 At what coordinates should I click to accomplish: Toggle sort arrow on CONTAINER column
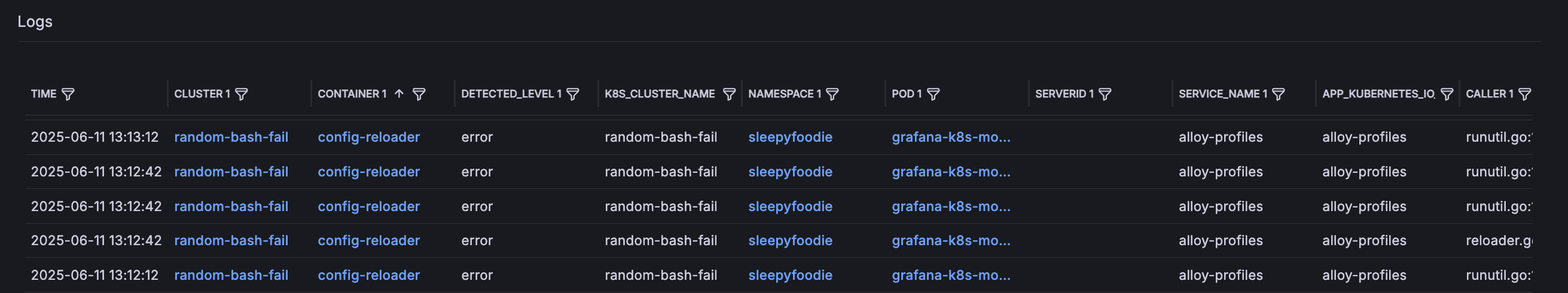click(399, 94)
